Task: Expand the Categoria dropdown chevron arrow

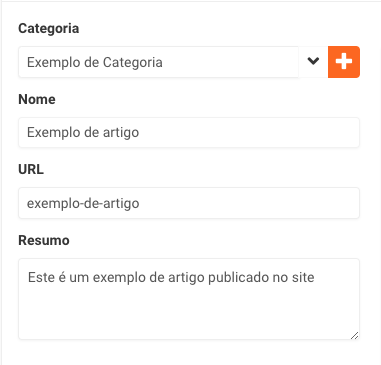Action: point(313,61)
